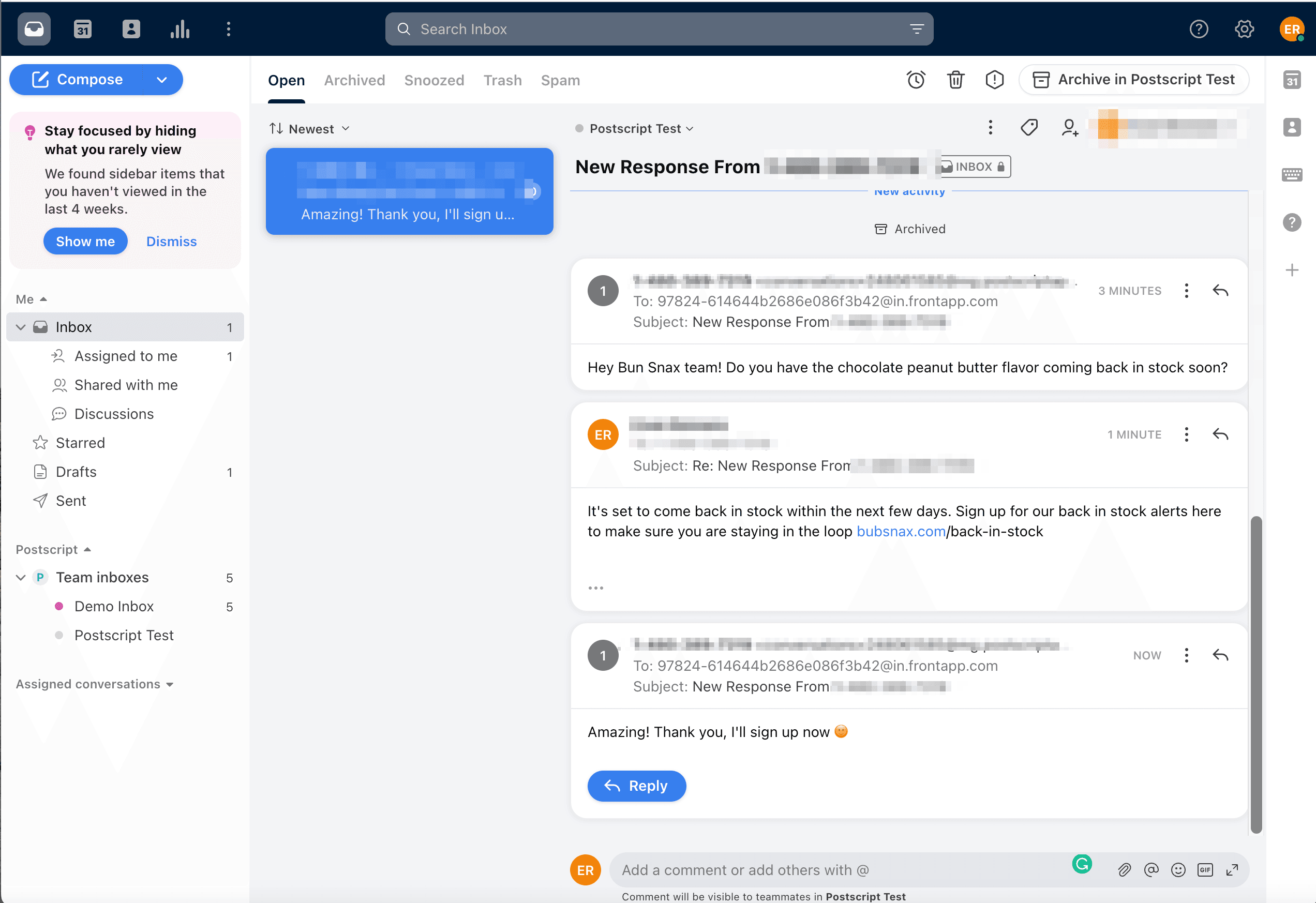Image resolution: width=1316 pixels, height=903 pixels.
Task: Open the emoji picker in comment bar
Action: click(x=1178, y=869)
